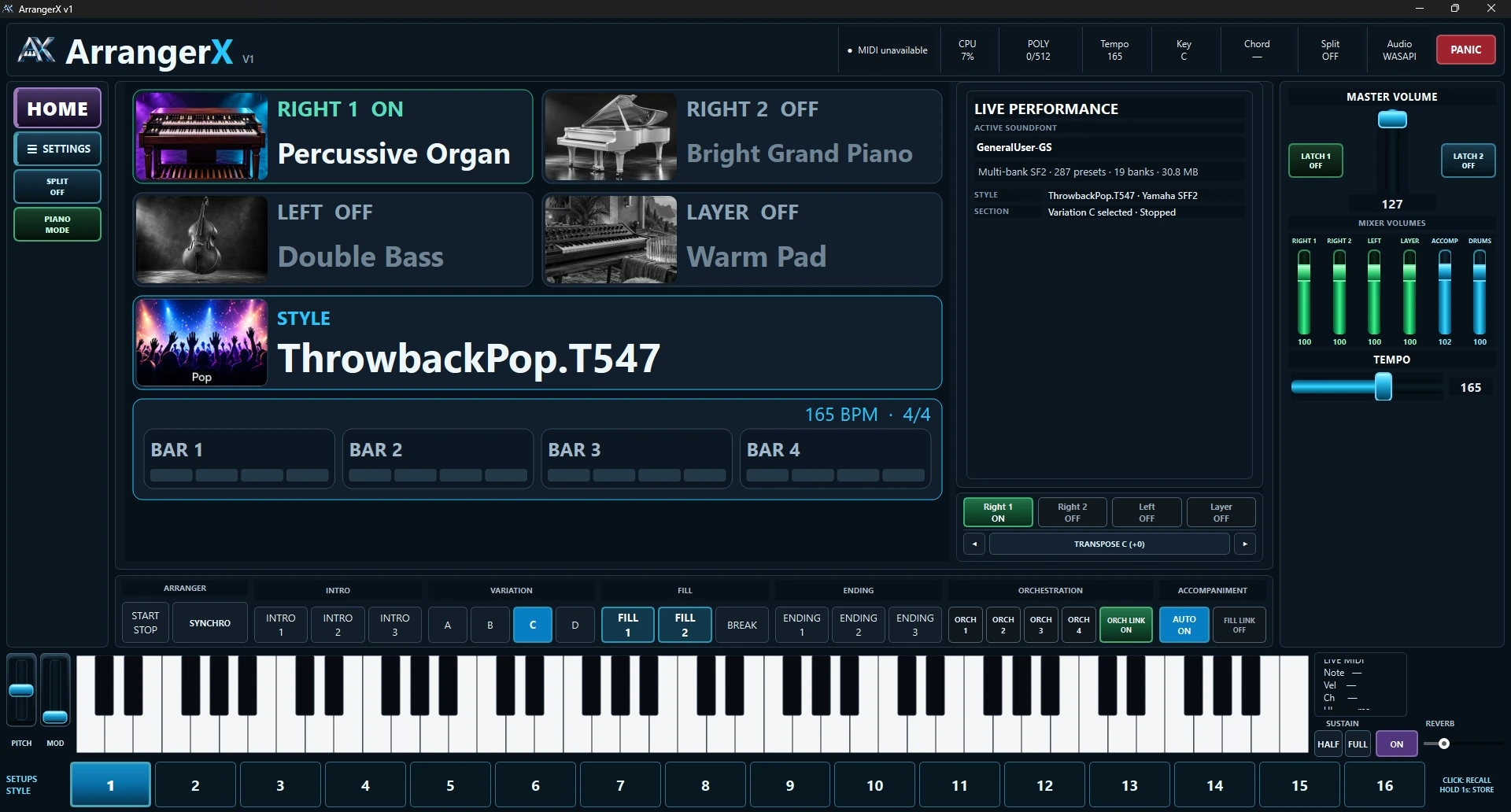The height and width of the screenshot is (812, 1511).
Task: Click the Double Bass picture
Action: coord(201,240)
